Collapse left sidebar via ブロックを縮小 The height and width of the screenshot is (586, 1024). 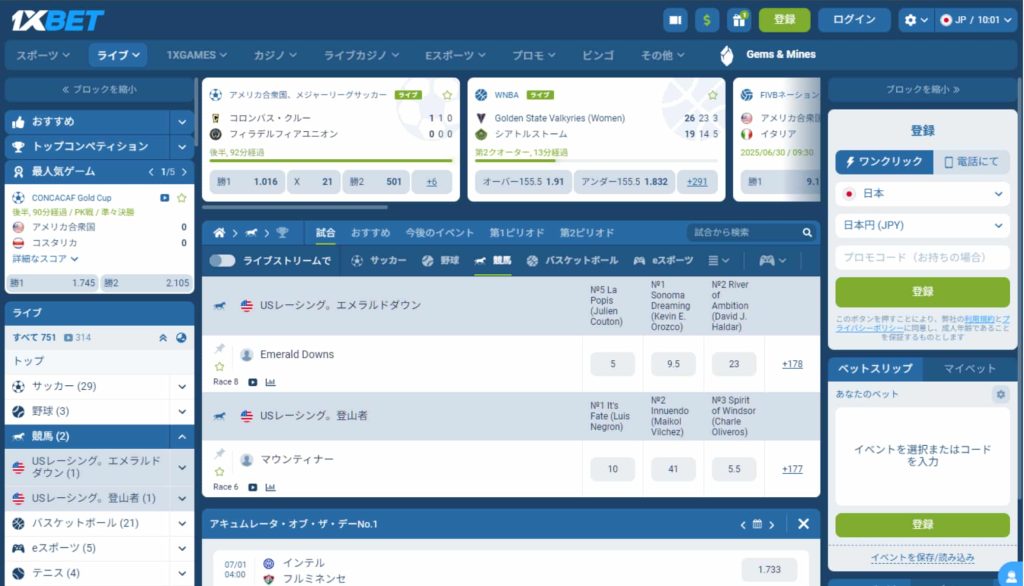[99, 90]
